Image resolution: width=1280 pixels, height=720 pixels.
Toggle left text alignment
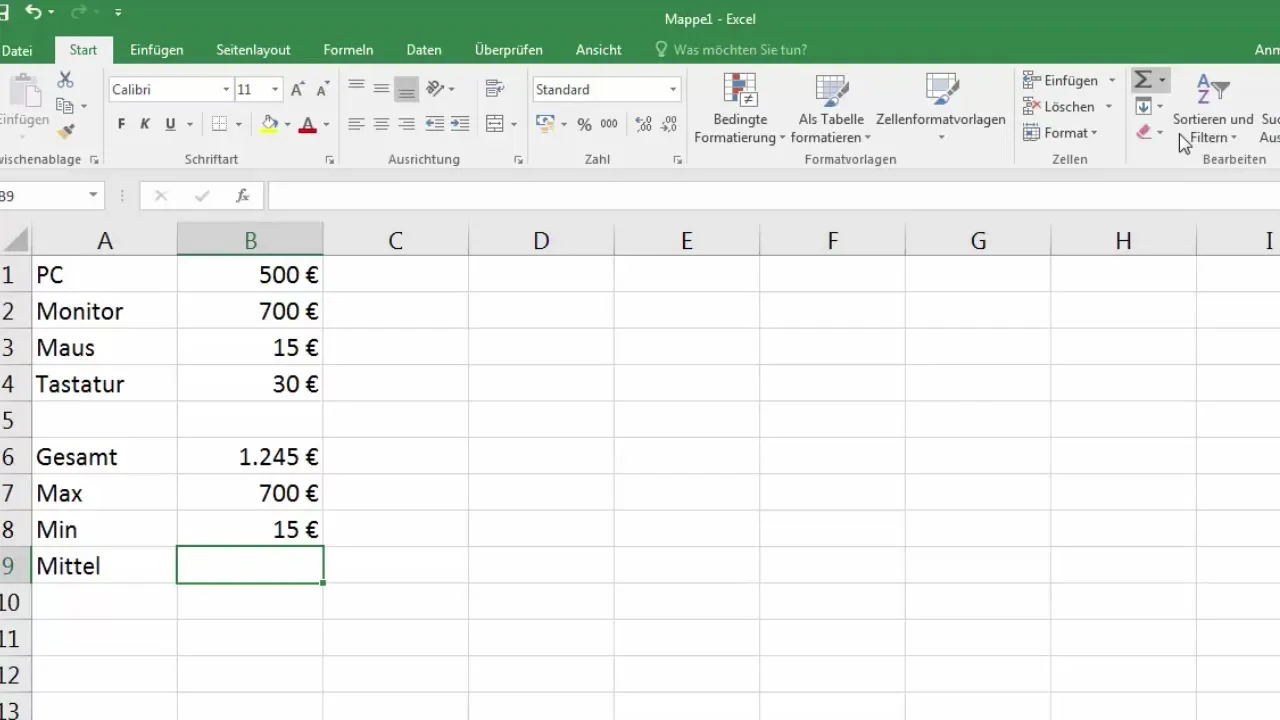tap(356, 124)
